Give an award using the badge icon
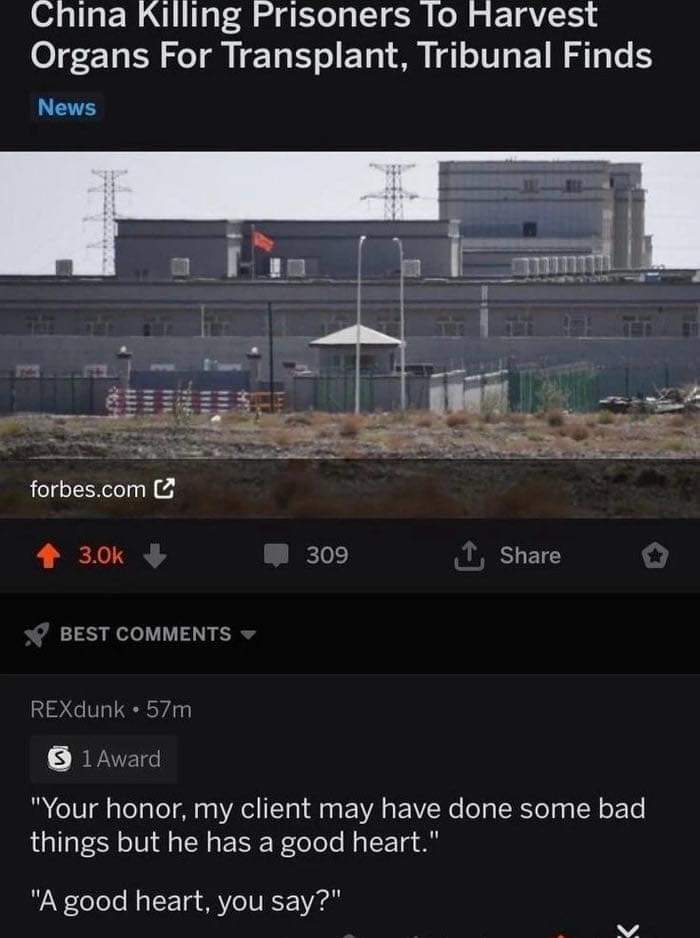 (655, 556)
